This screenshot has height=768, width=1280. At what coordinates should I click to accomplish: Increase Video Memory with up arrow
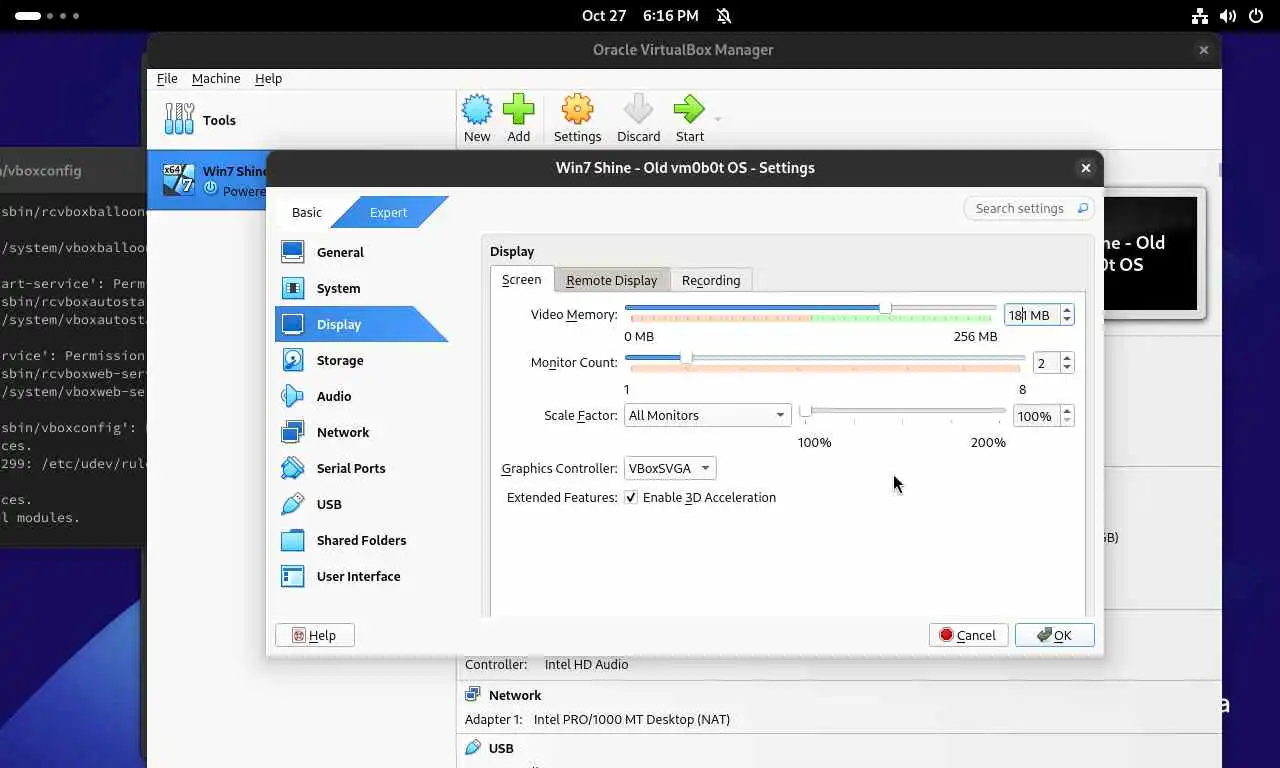[x=1067, y=310]
